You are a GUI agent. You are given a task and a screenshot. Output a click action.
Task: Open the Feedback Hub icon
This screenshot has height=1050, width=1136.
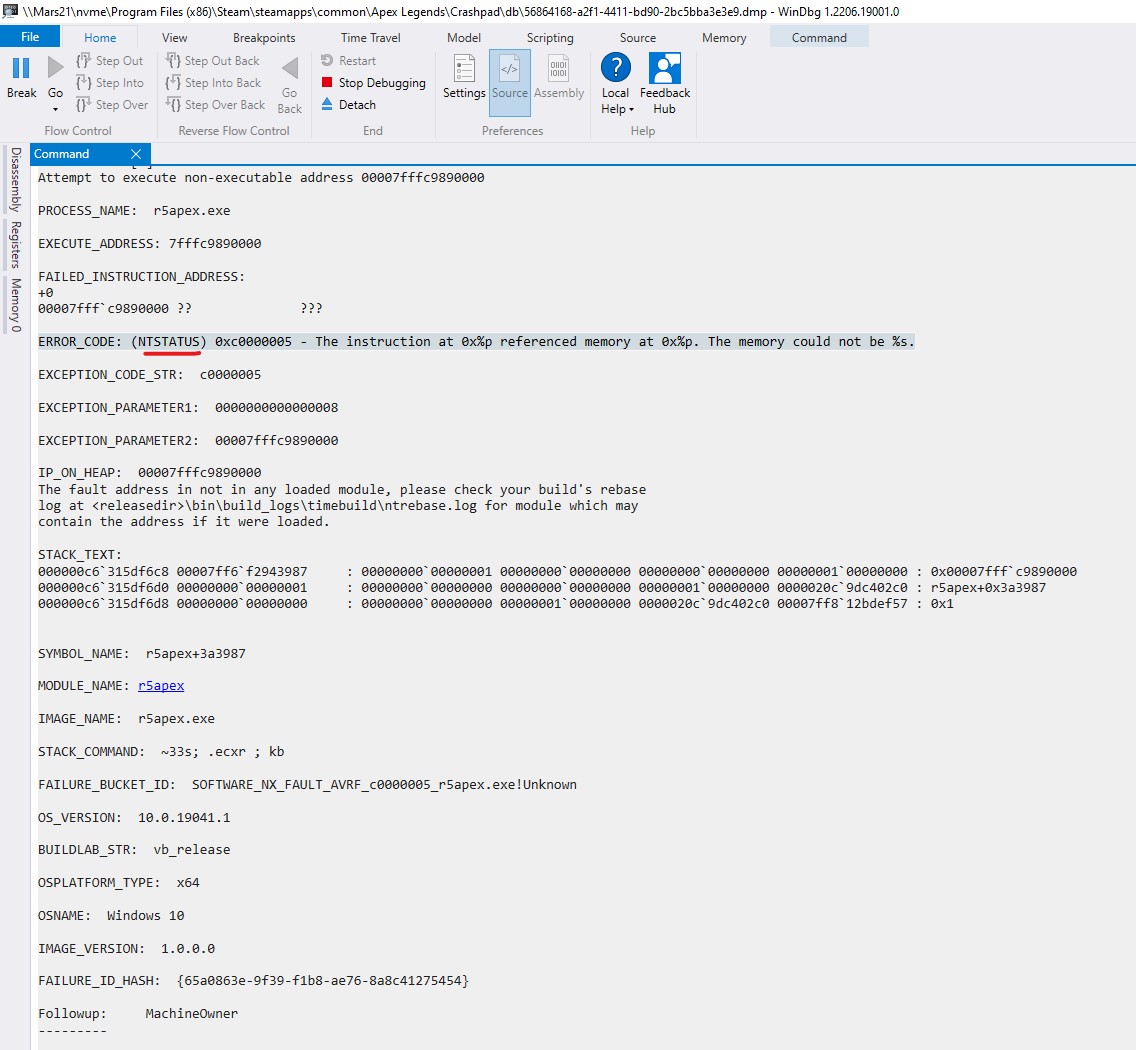click(665, 67)
